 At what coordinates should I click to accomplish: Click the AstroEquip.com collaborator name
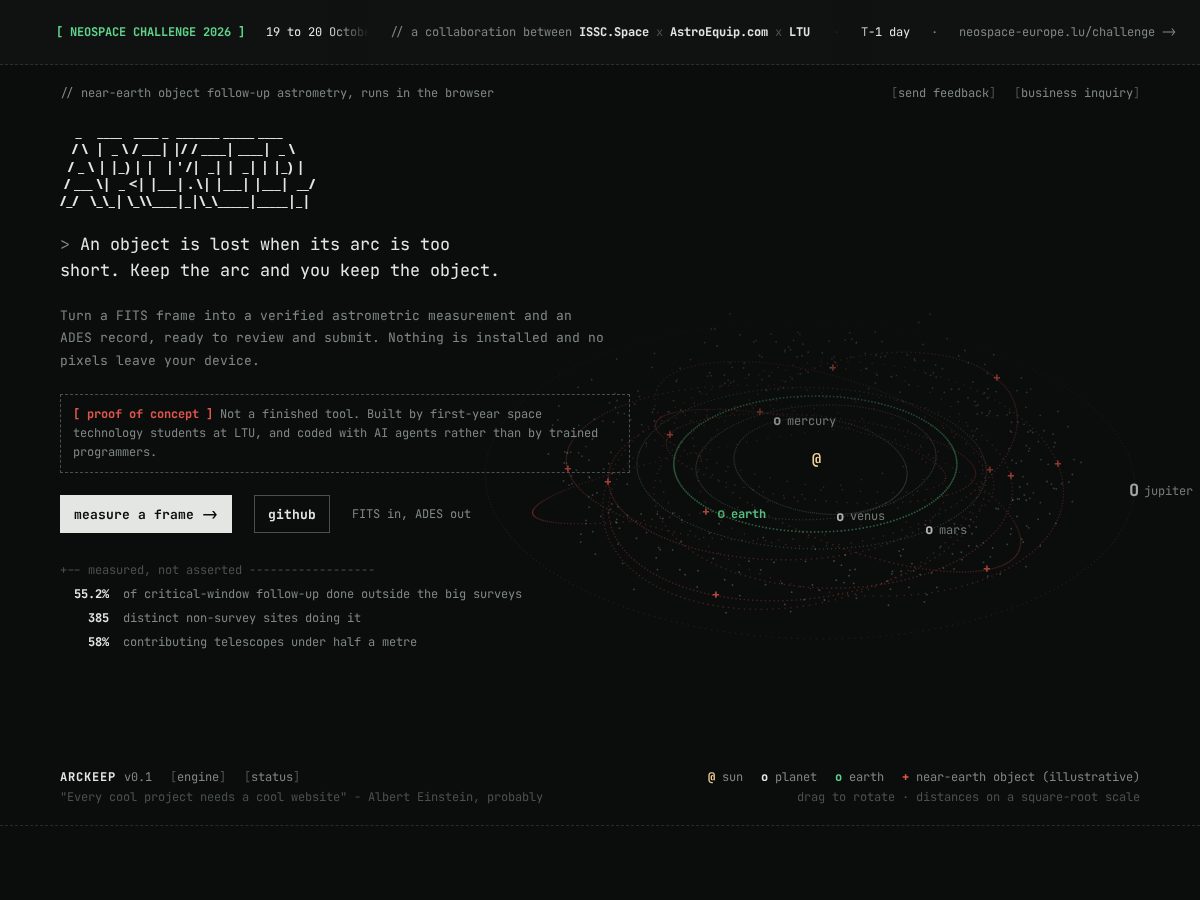(719, 32)
